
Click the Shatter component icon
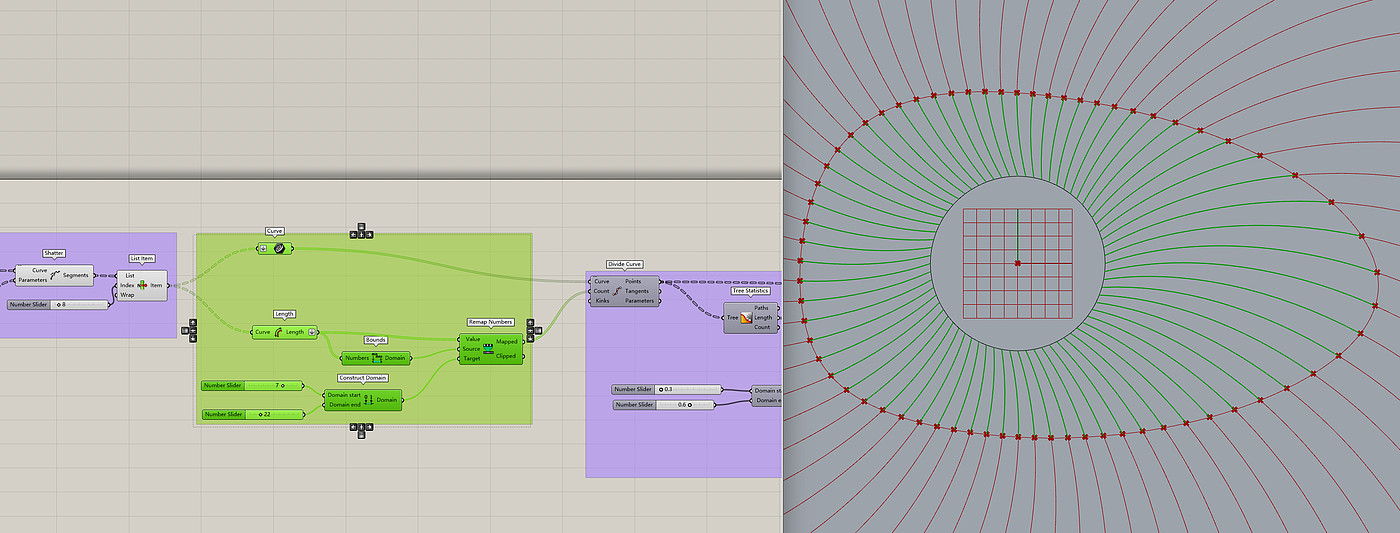56,275
